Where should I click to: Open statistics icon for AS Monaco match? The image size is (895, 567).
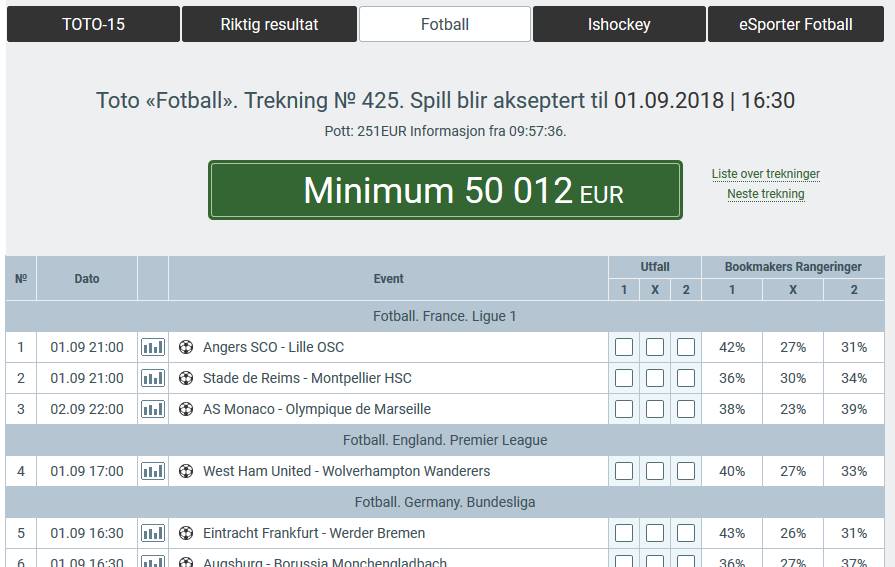153,409
